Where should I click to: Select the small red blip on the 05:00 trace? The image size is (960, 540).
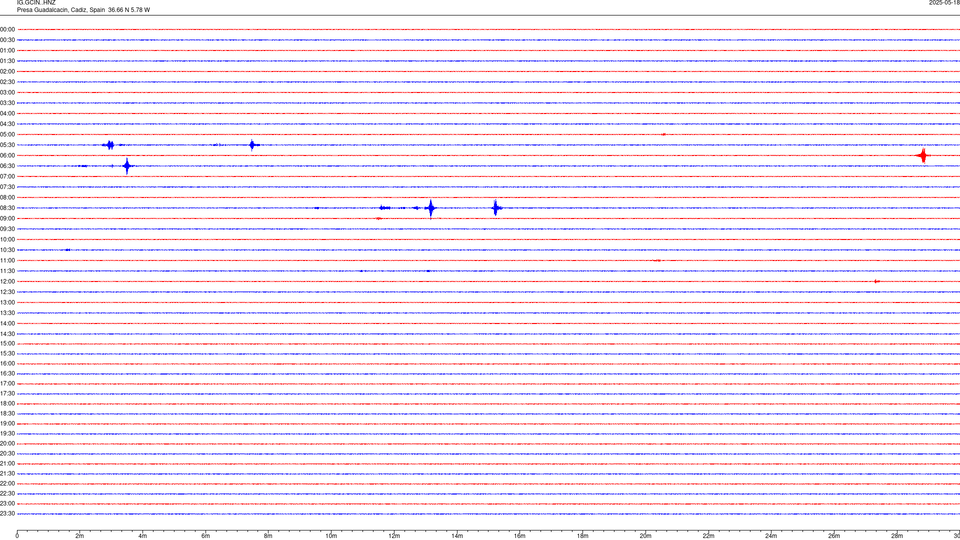point(664,134)
